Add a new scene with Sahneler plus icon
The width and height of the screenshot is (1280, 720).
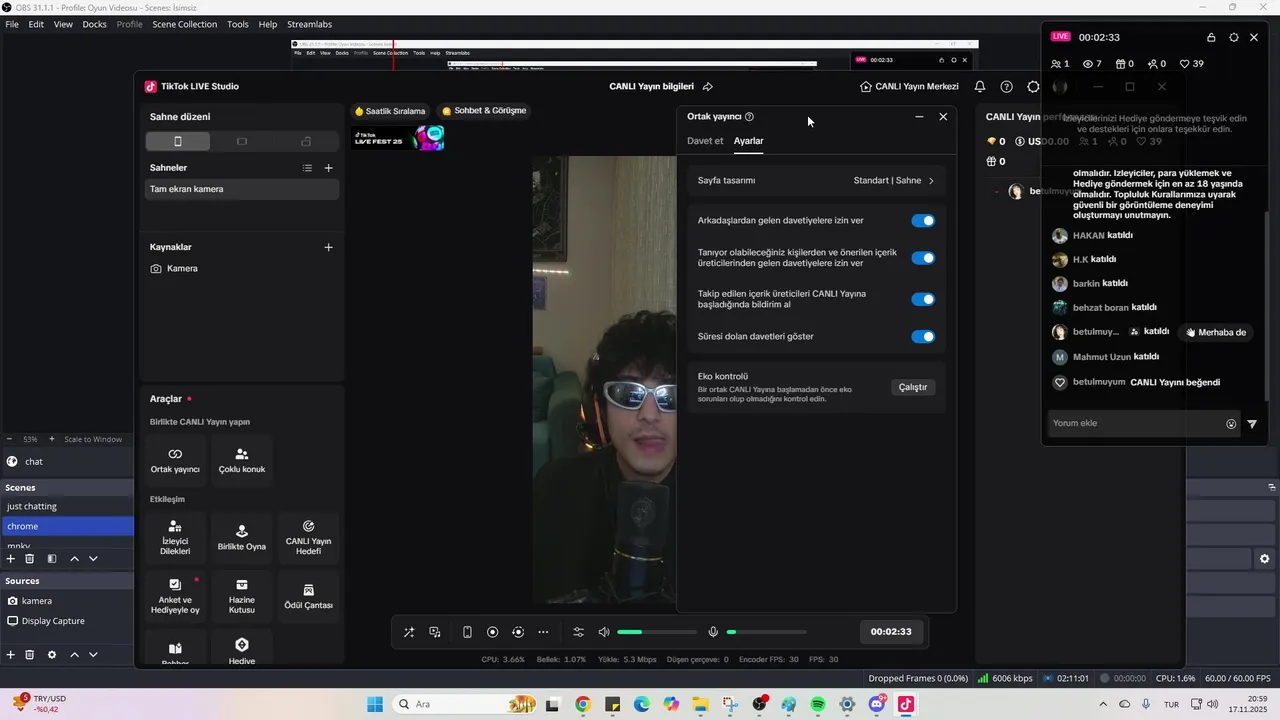click(x=328, y=168)
